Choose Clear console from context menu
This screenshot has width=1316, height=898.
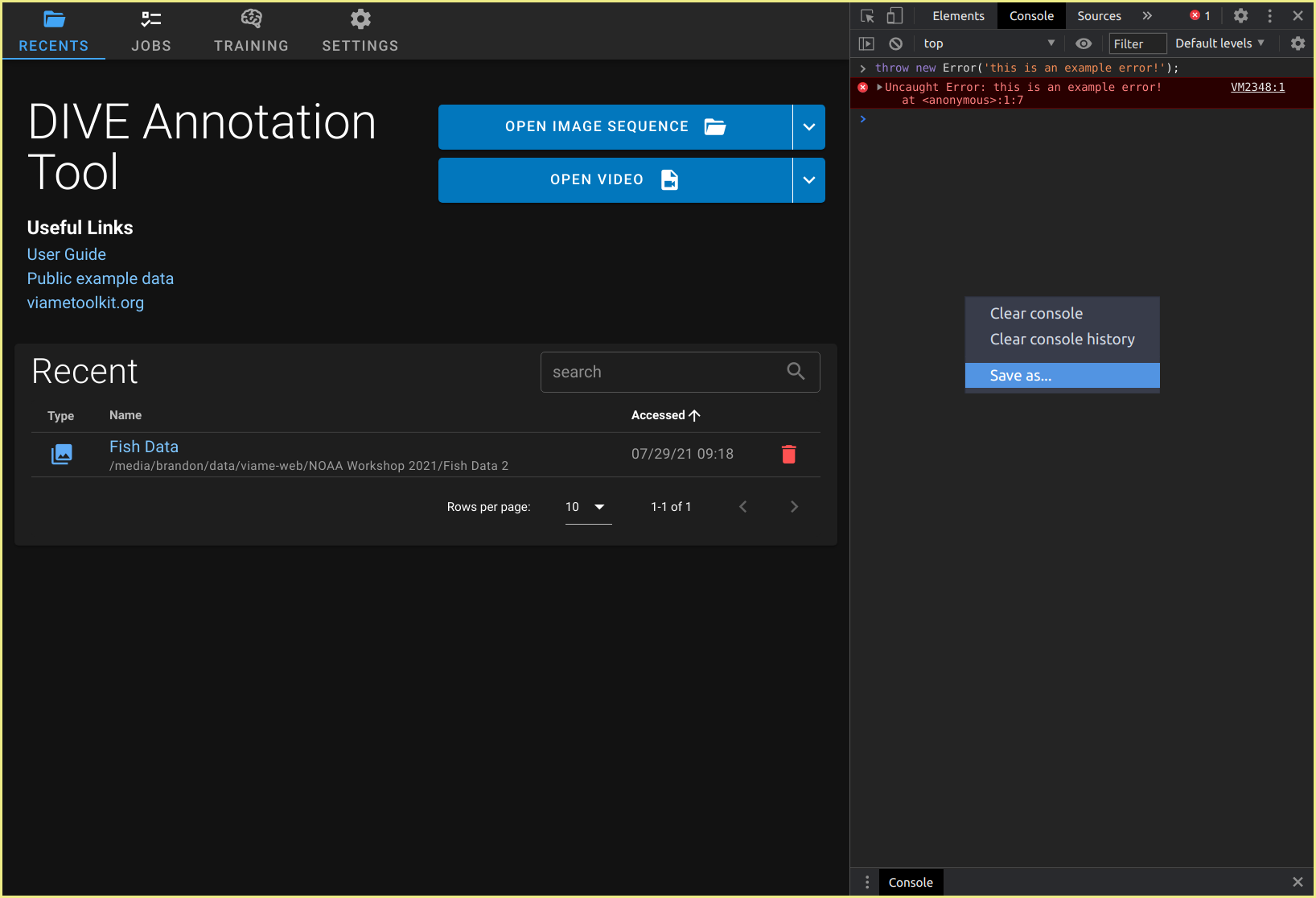click(1062, 314)
